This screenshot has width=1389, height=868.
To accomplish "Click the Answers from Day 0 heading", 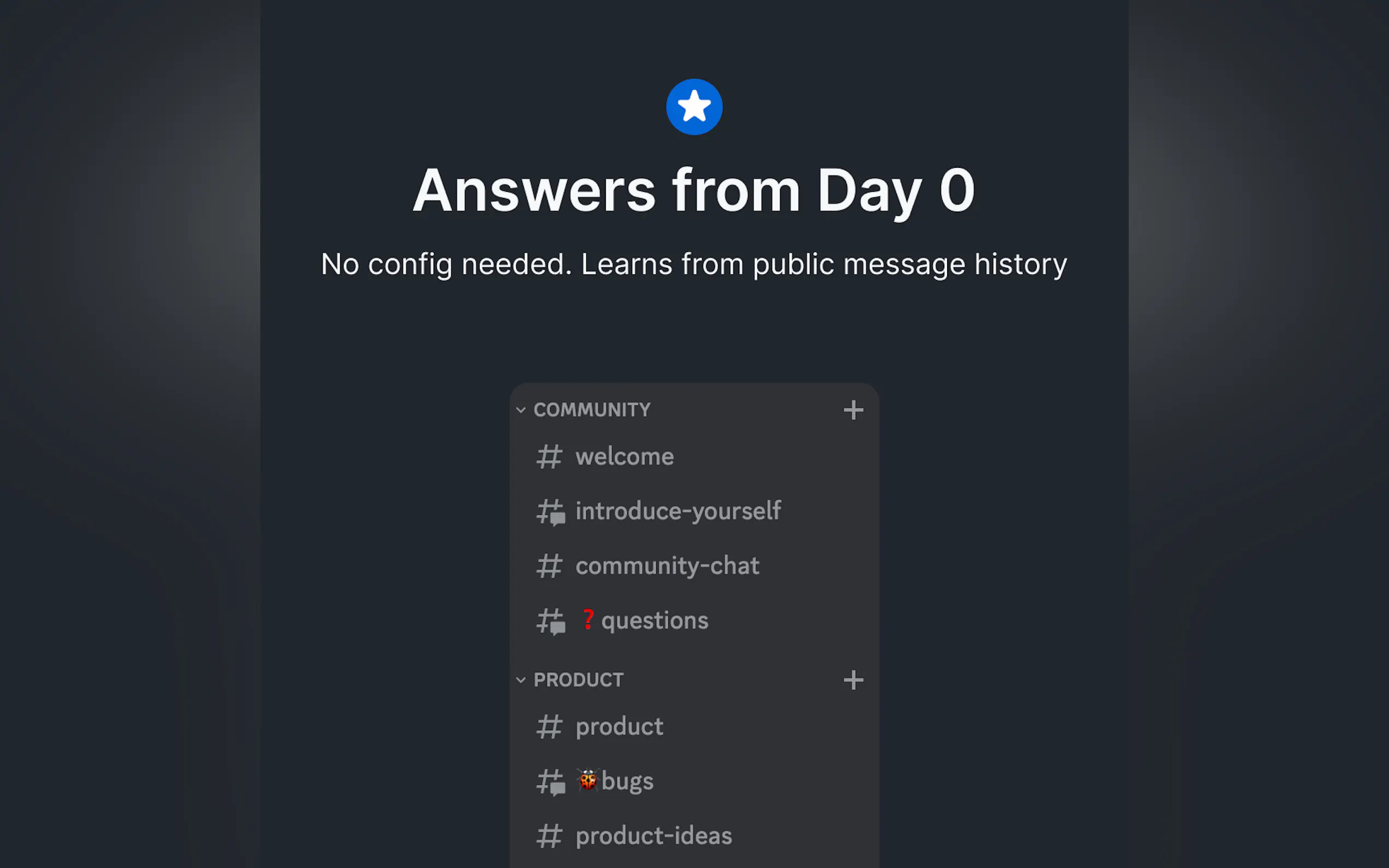I will pos(693,191).
